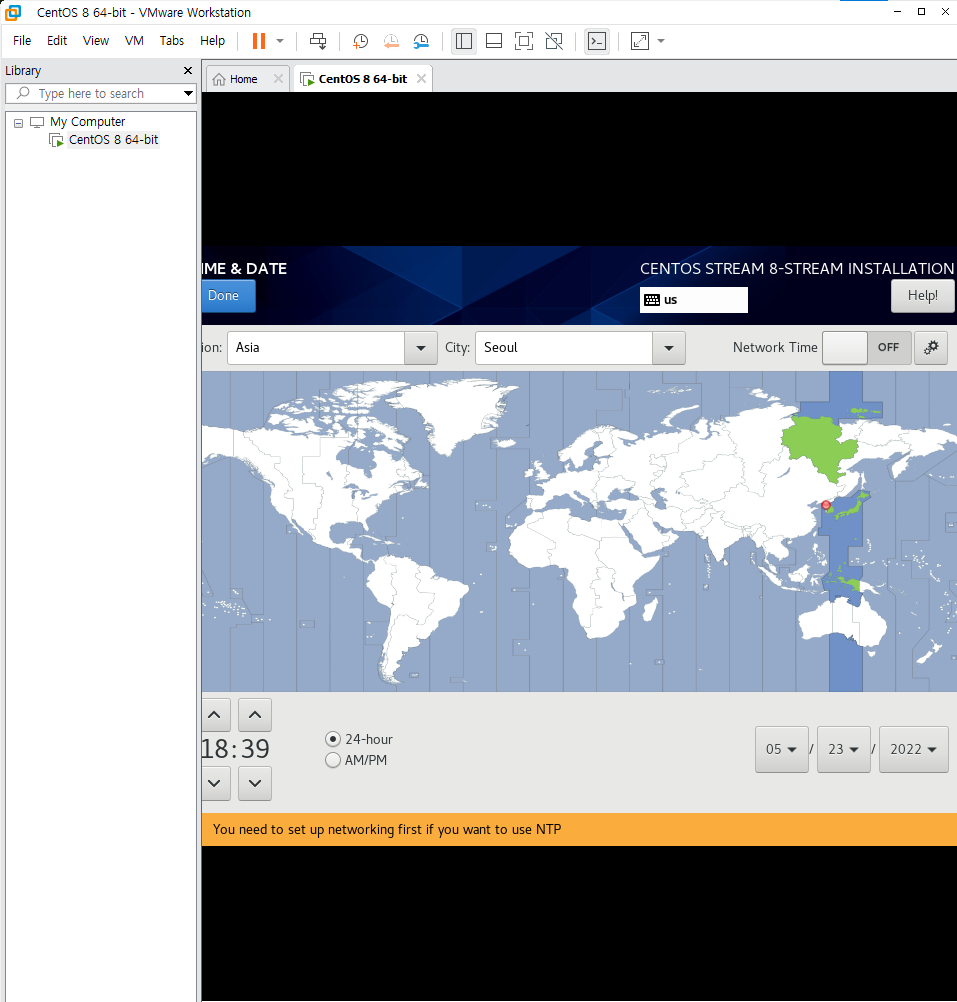
Task: Select My Computer in the library
Action: pos(88,121)
